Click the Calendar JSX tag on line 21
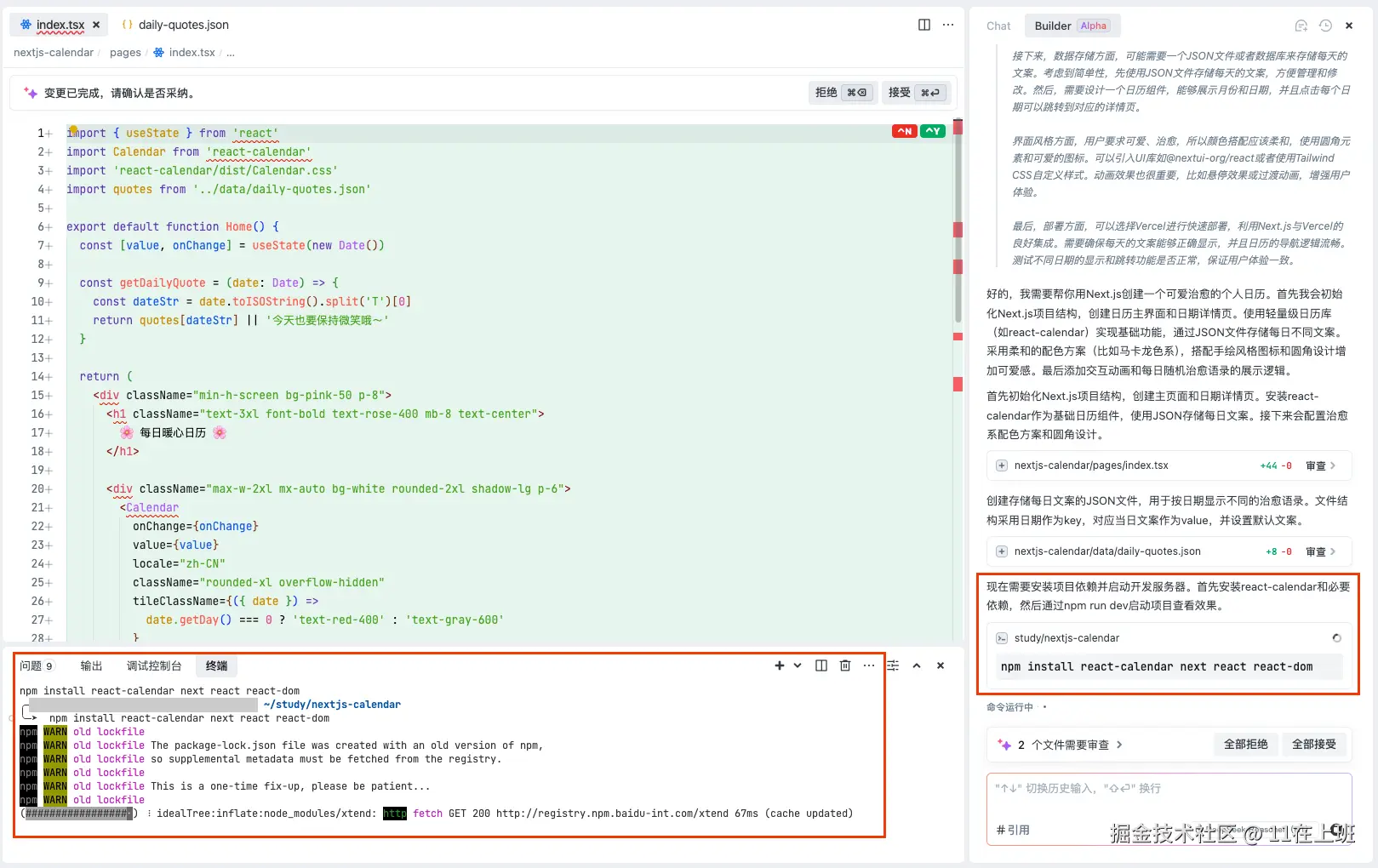Image resolution: width=1378 pixels, height=868 pixels. [x=152, y=508]
